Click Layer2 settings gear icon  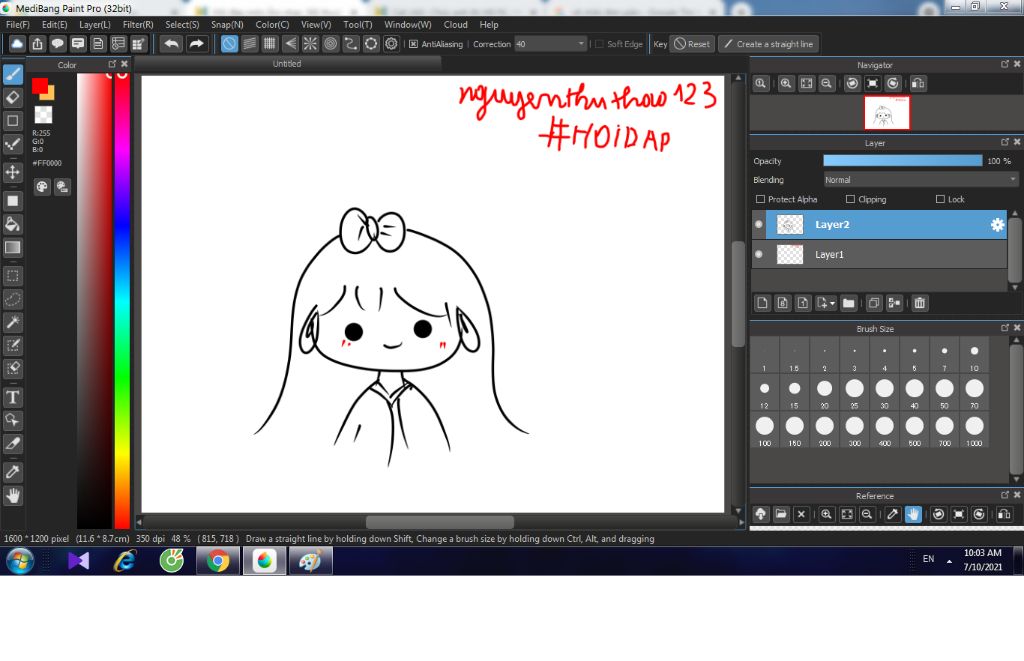[x=997, y=225]
